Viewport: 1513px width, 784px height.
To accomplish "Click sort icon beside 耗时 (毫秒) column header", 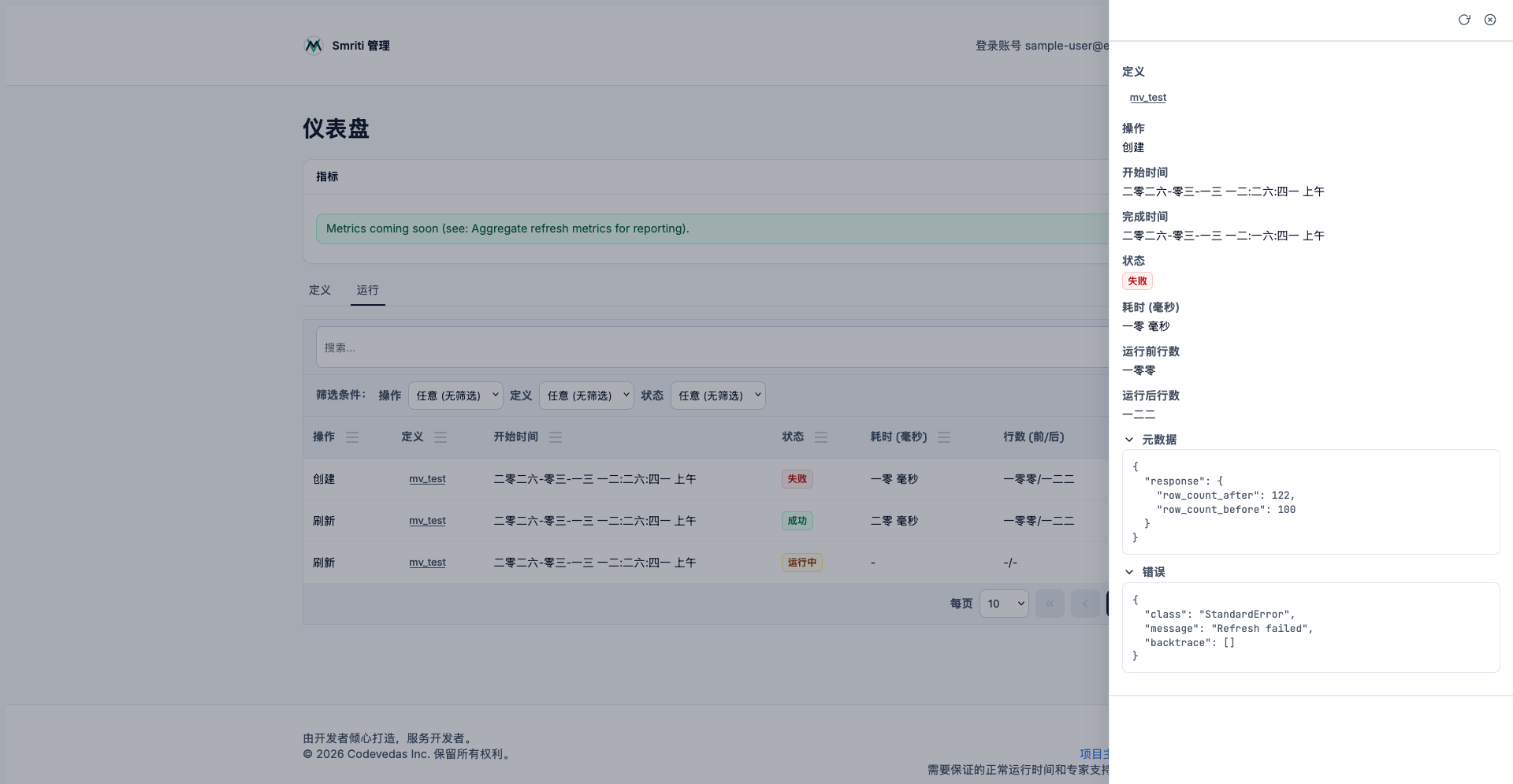I will point(944,437).
